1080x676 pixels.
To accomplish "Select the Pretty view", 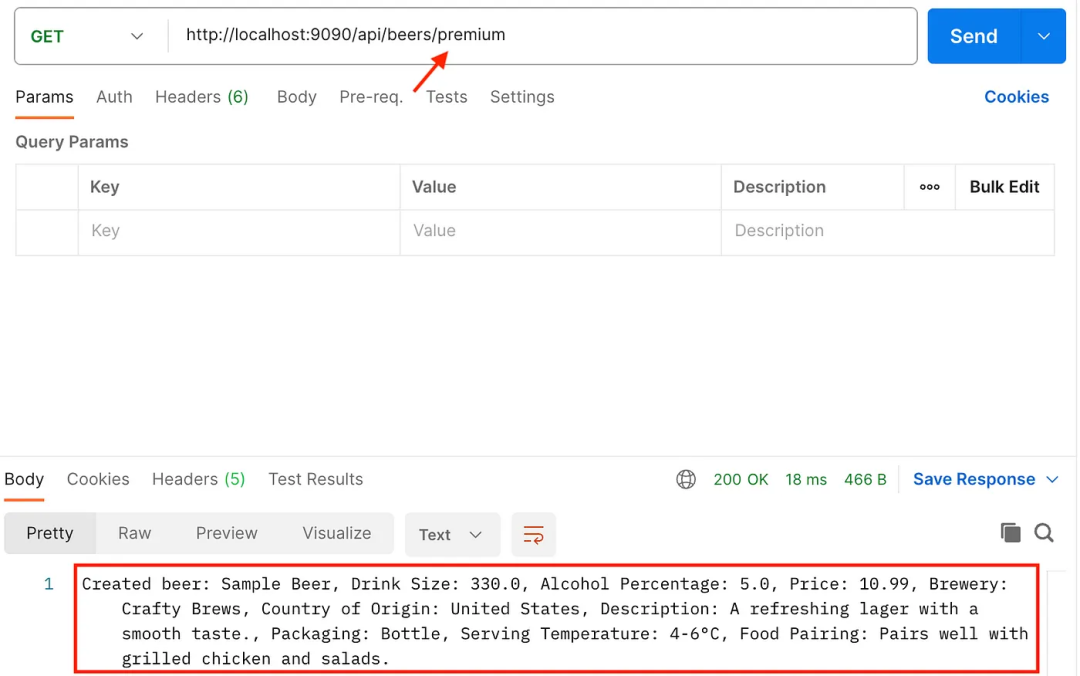I will [x=50, y=533].
